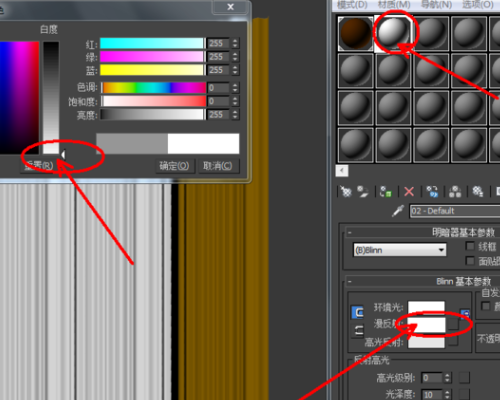Open the 材质(M) menu
This screenshot has width=500, height=400.
click(x=394, y=5)
